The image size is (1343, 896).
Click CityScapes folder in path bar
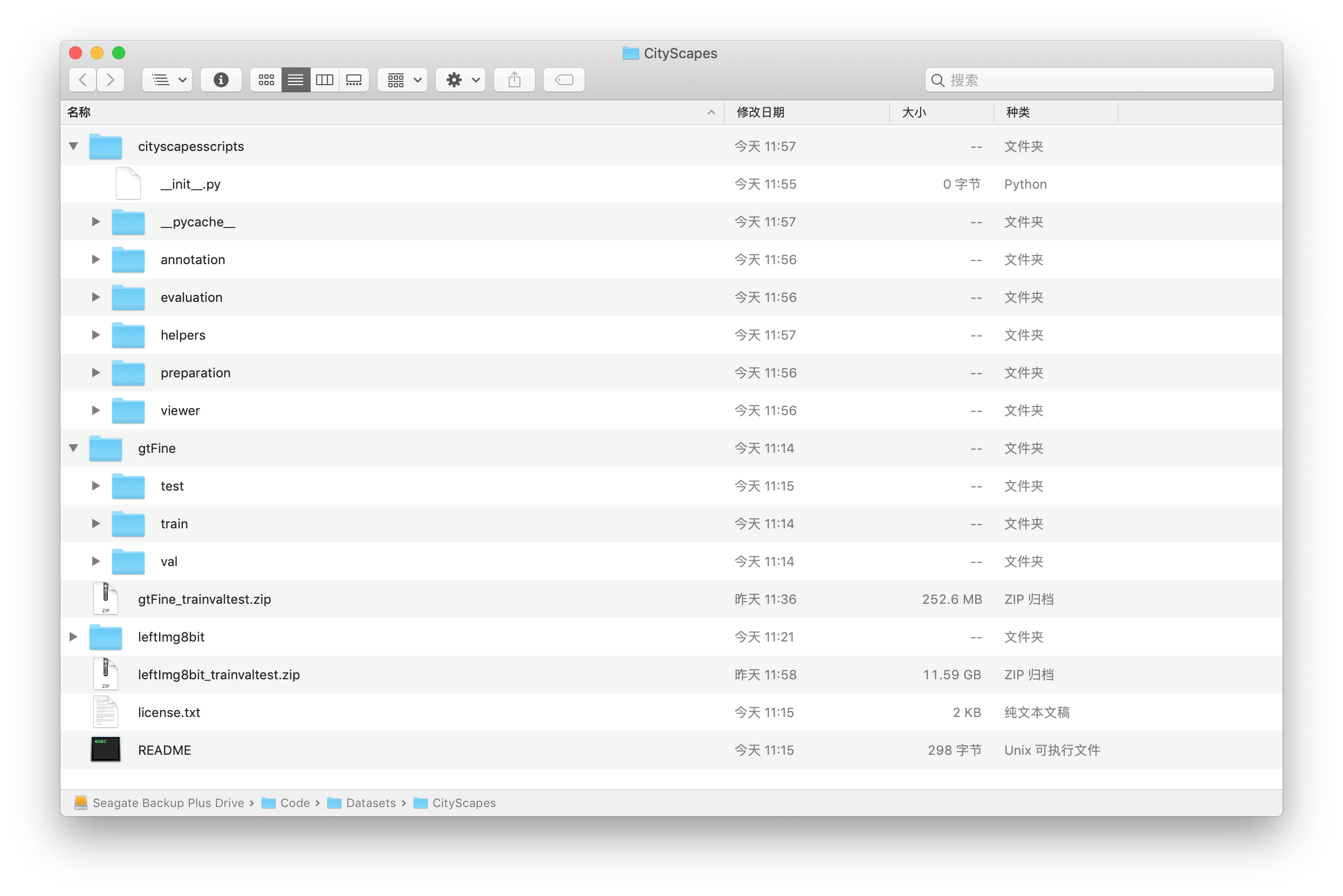(455, 802)
